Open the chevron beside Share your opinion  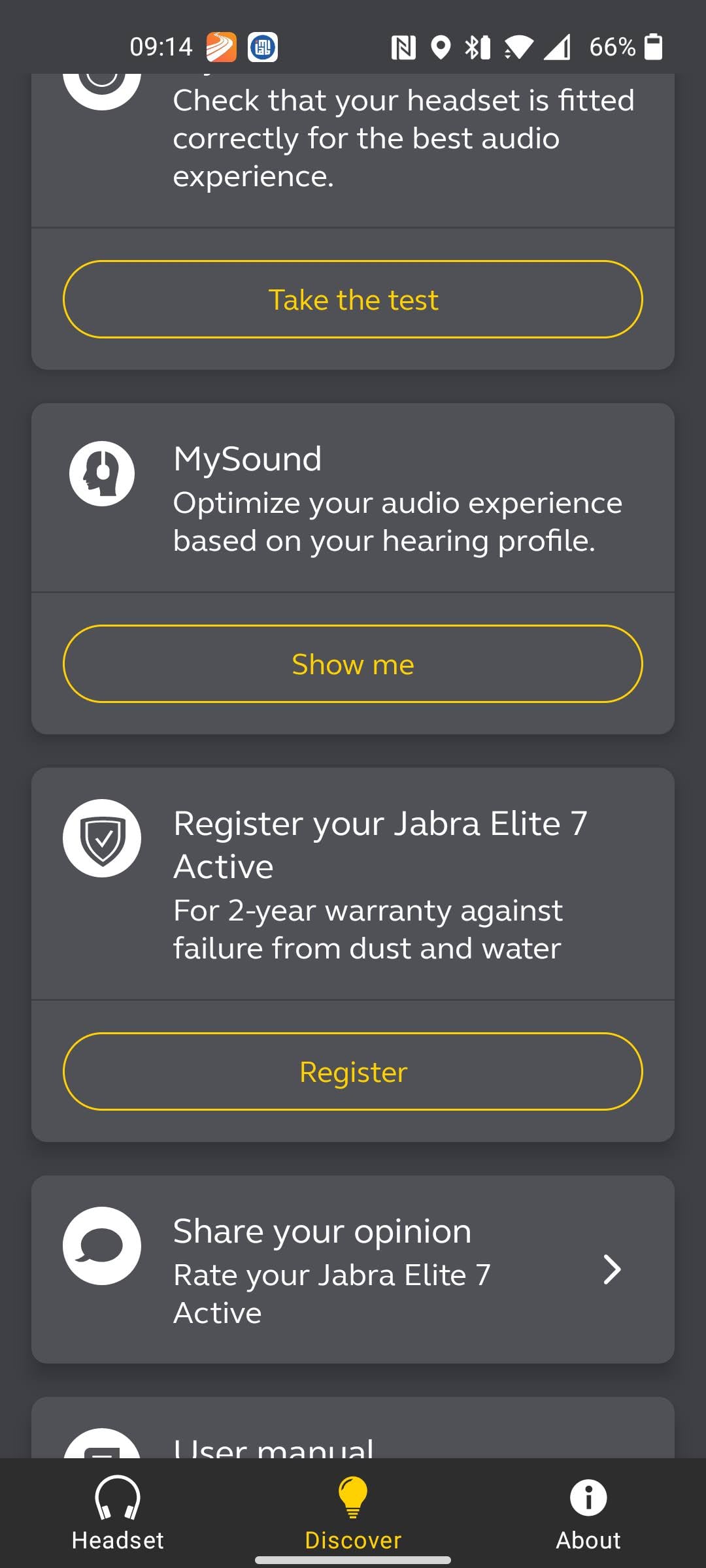click(612, 1269)
